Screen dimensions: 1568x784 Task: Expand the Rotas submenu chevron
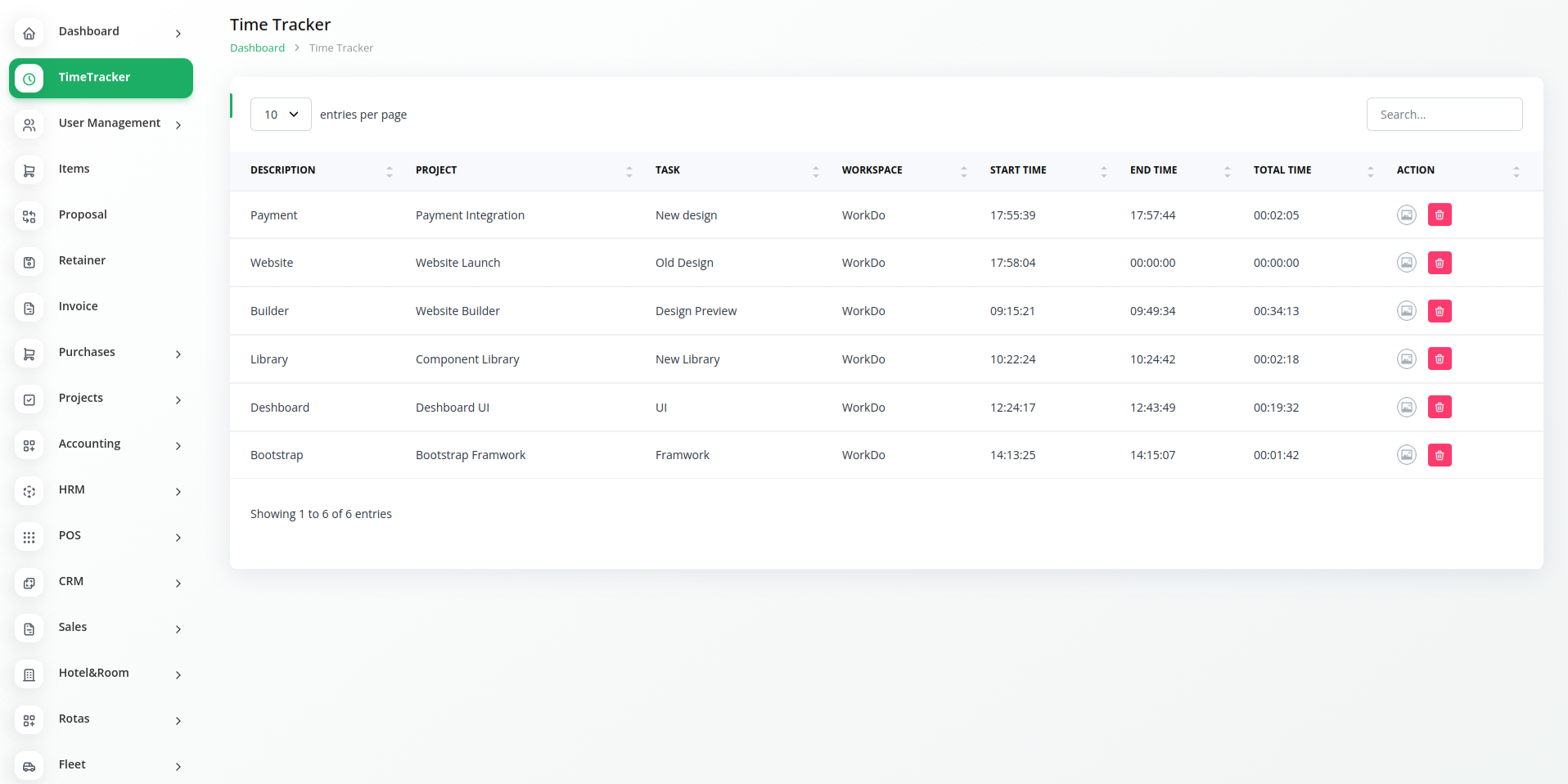178,721
